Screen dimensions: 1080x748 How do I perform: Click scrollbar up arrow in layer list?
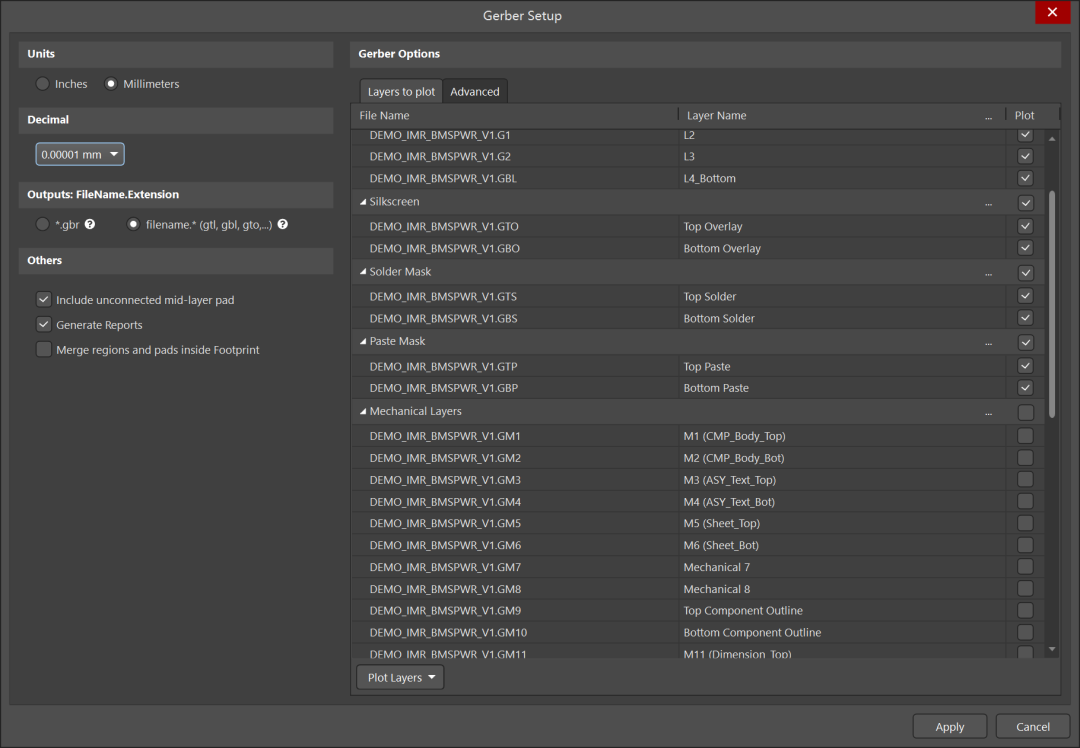click(x=1052, y=139)
